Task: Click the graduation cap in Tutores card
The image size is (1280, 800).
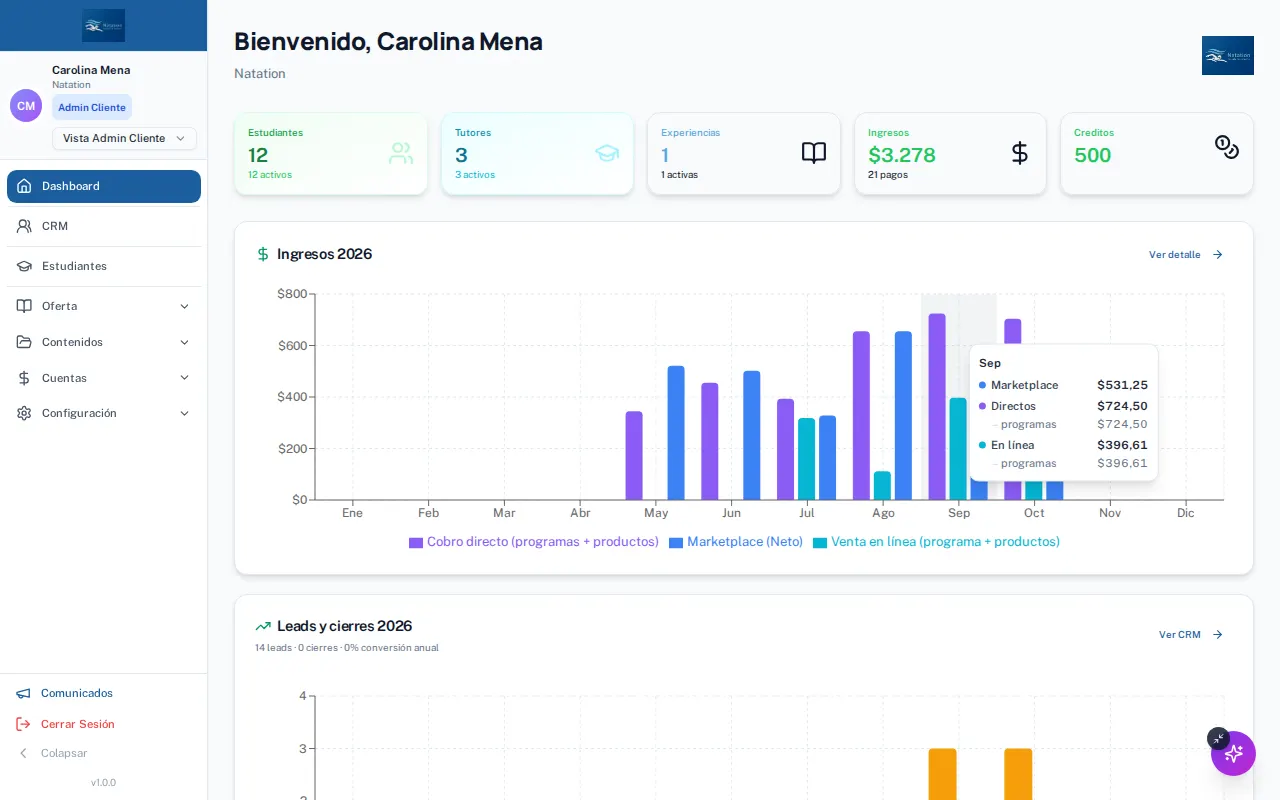Action: point(607,153)
